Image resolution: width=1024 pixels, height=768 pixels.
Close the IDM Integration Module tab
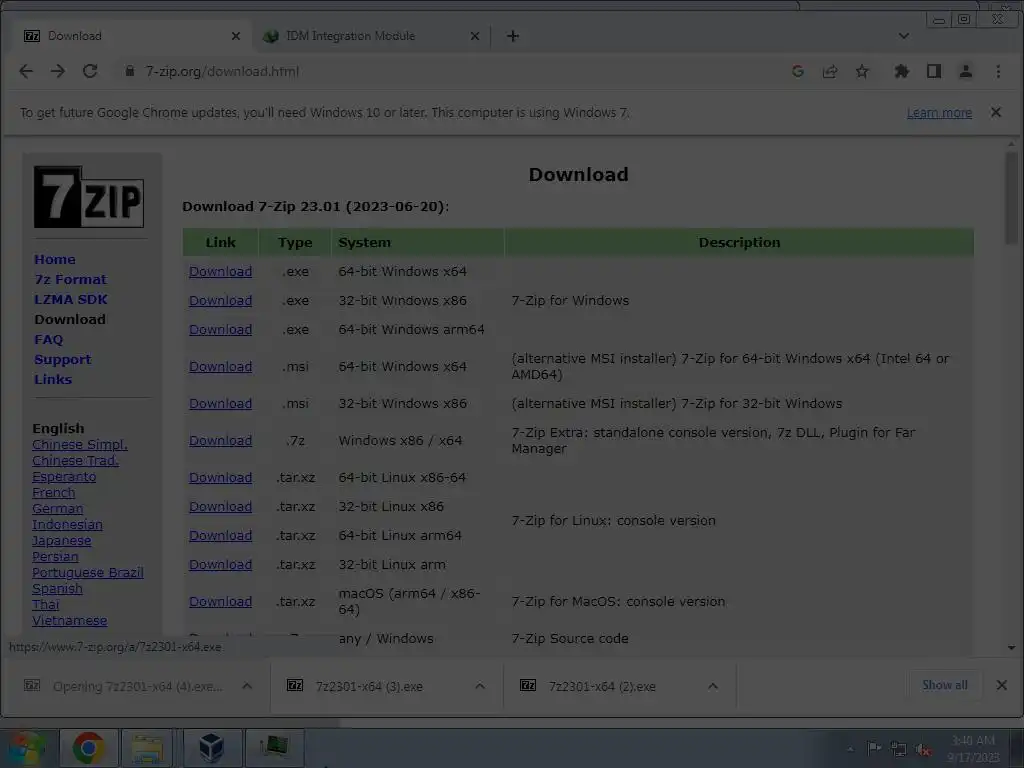475,36
